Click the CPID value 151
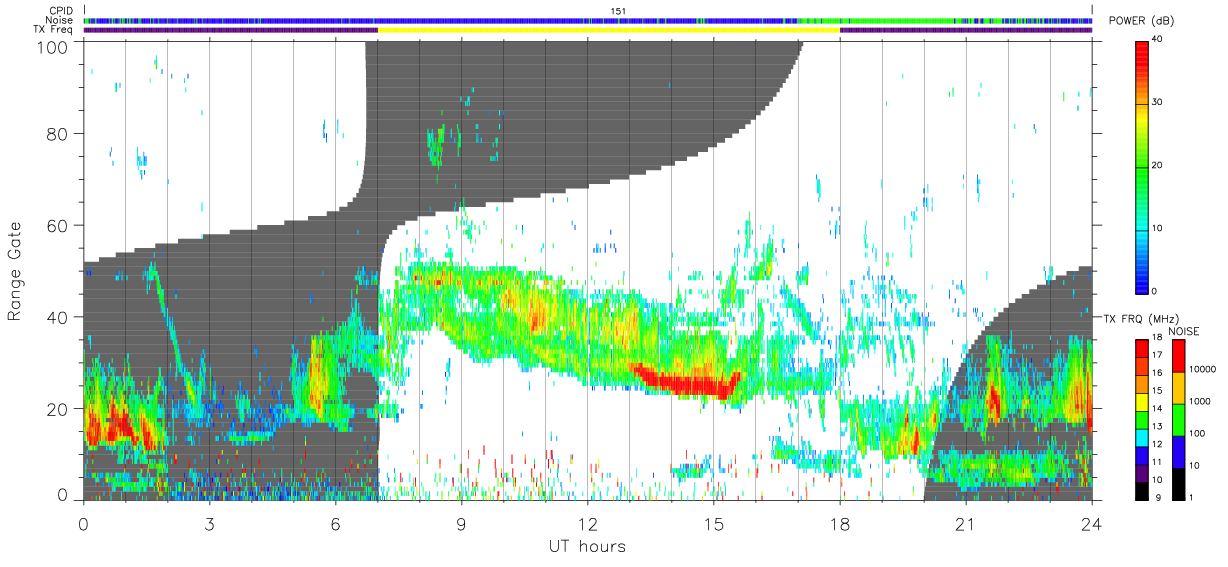Viewport: 1228px width, 567px height. (617, 11)
